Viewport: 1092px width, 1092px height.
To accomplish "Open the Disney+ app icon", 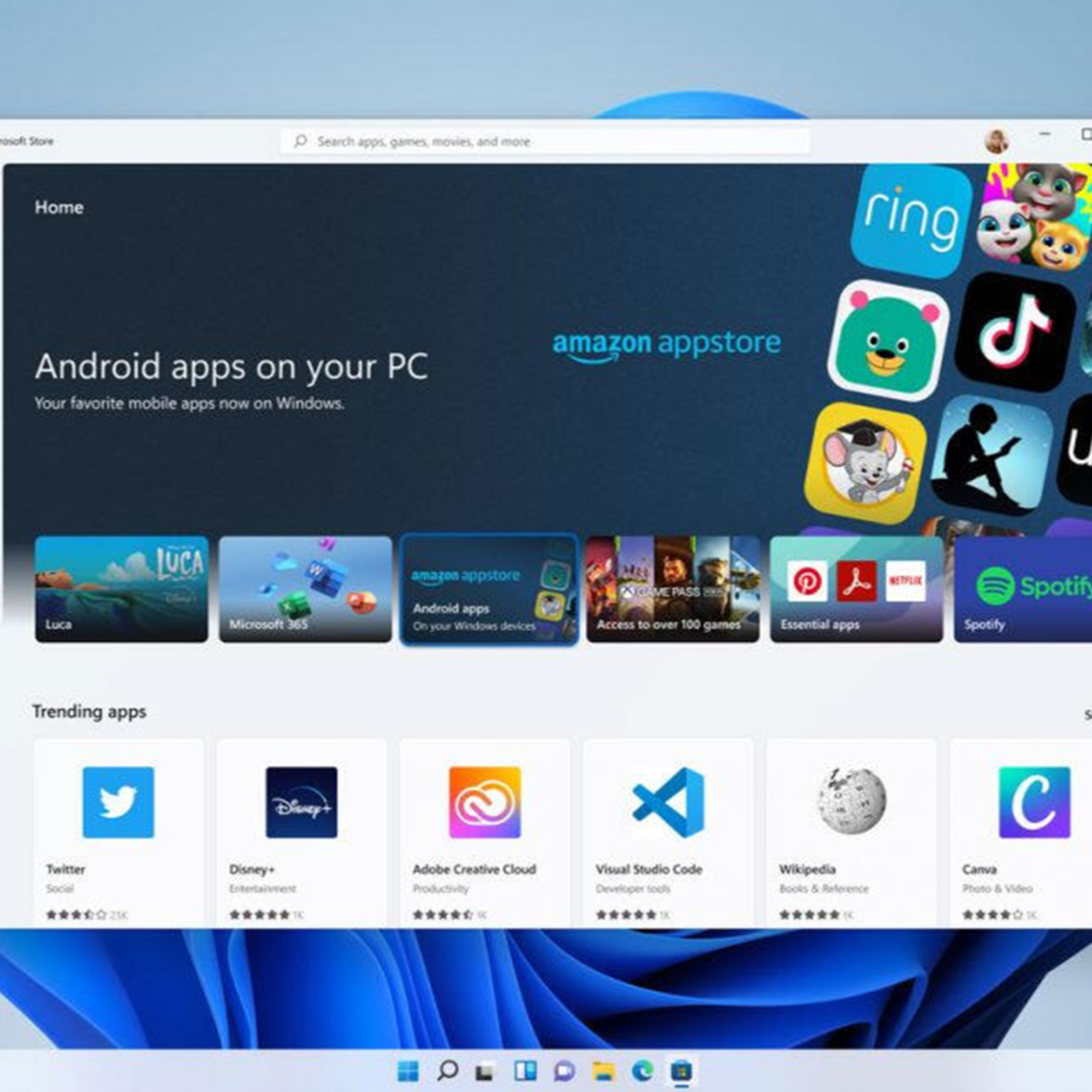I will [x=301, y=802].
